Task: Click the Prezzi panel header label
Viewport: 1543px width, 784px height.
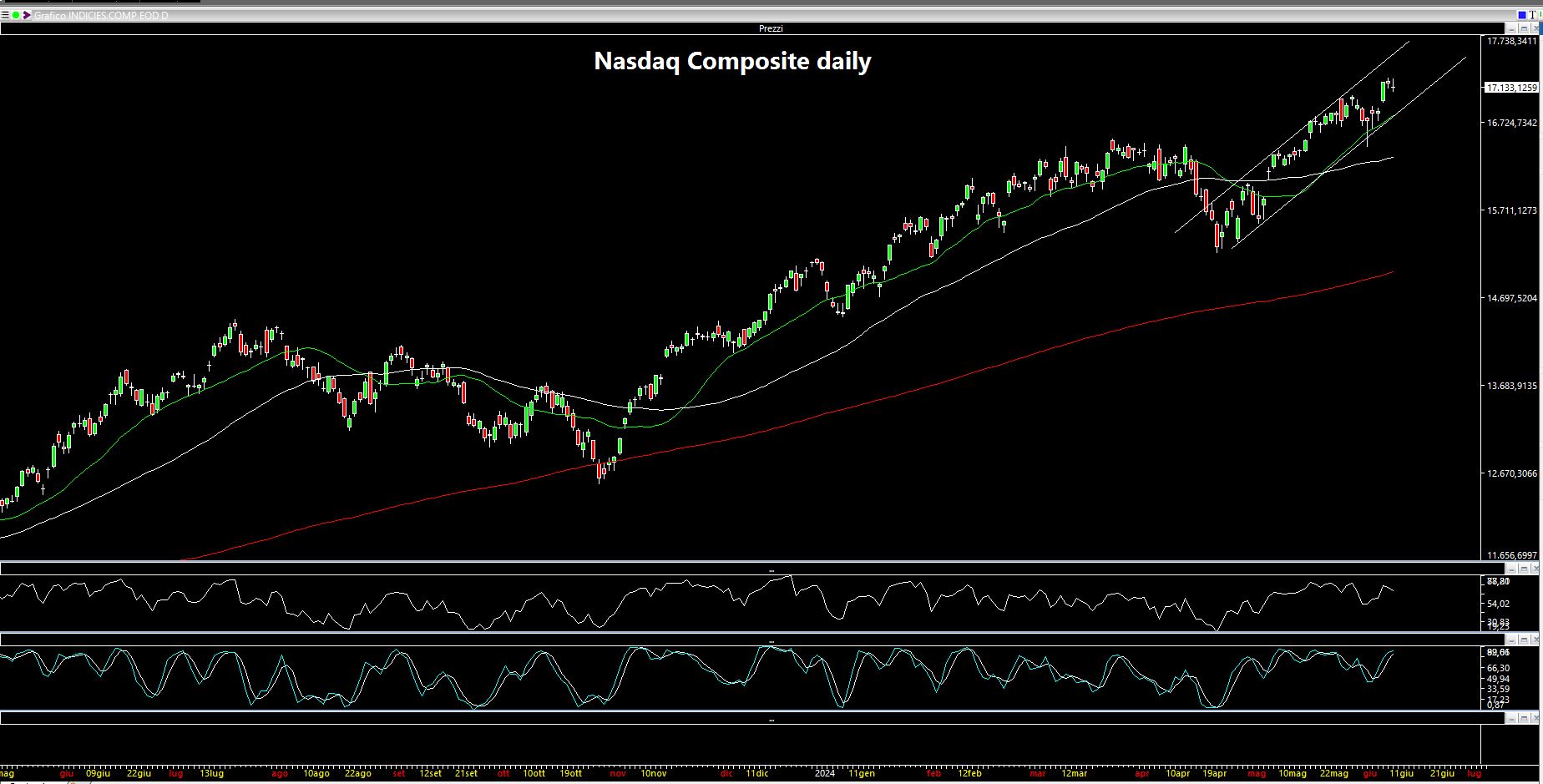Action: point(771,28)
